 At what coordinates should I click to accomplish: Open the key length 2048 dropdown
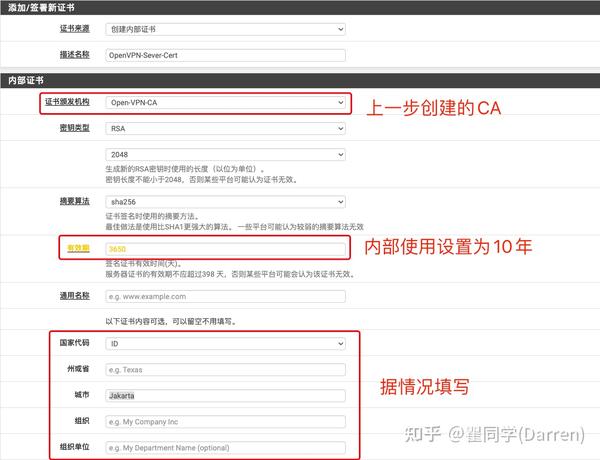(225, 155)
